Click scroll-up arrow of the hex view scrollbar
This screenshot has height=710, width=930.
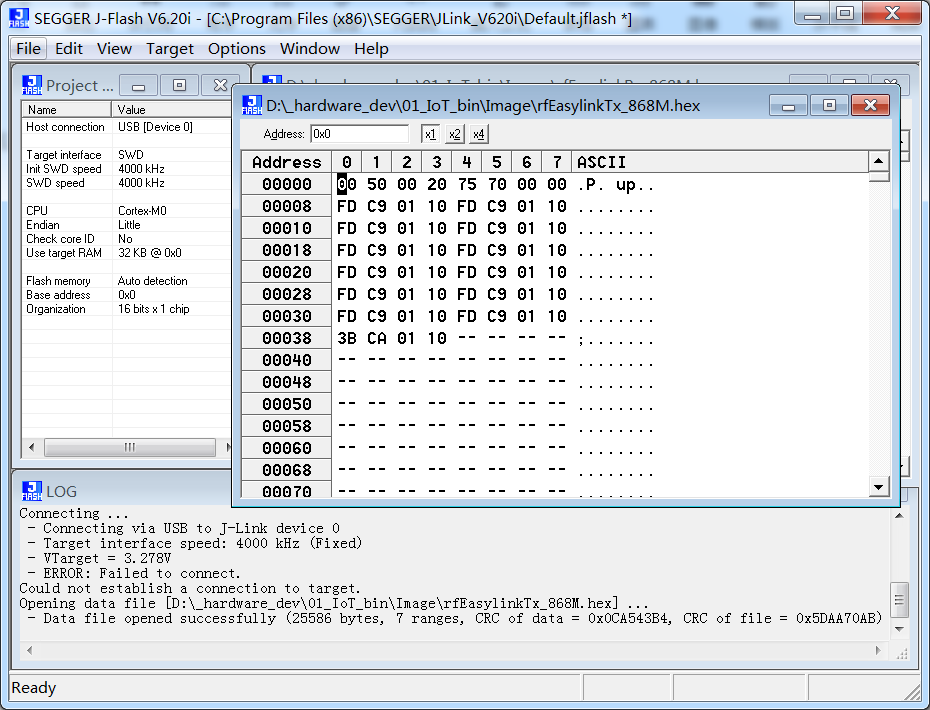click(x=879, y=161)
